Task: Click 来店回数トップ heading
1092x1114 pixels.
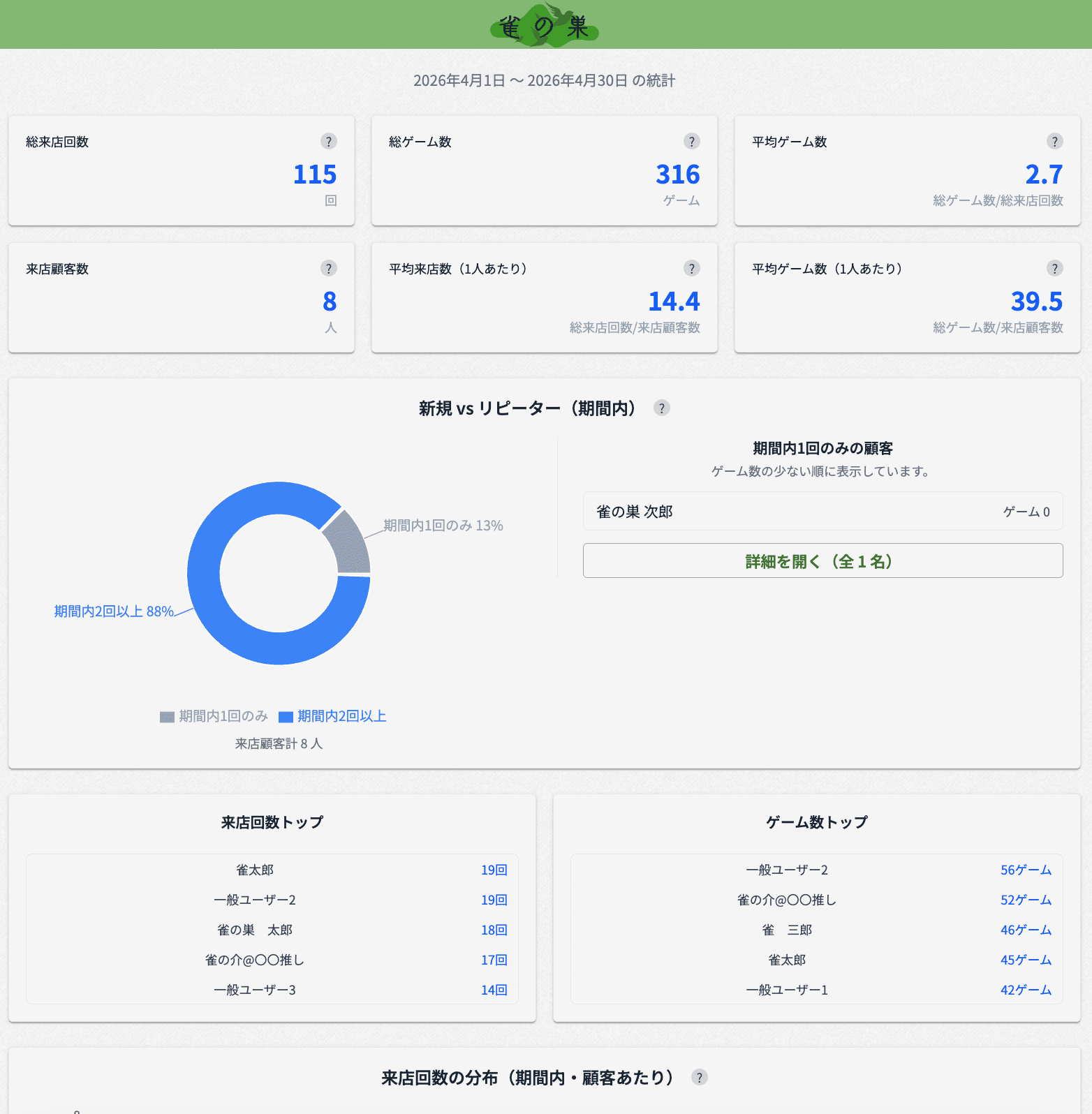Action: [x=272, y=822]
